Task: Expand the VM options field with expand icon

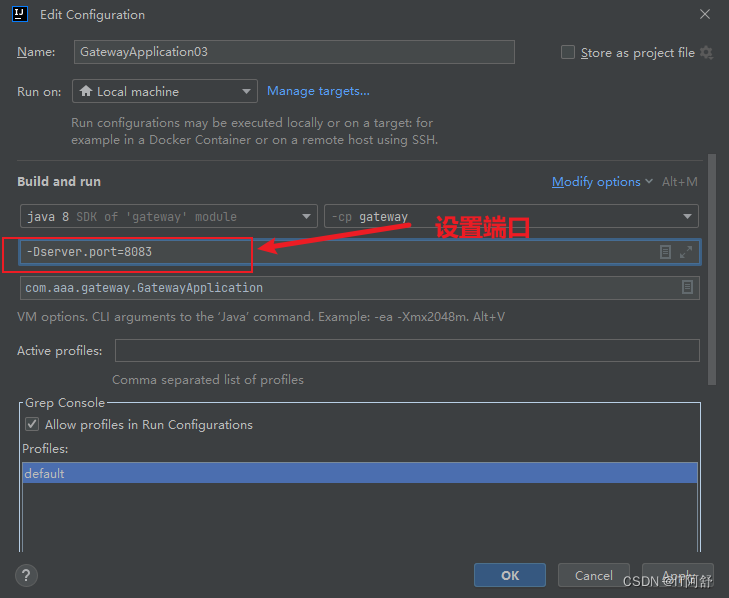Action: coord(686,252)
